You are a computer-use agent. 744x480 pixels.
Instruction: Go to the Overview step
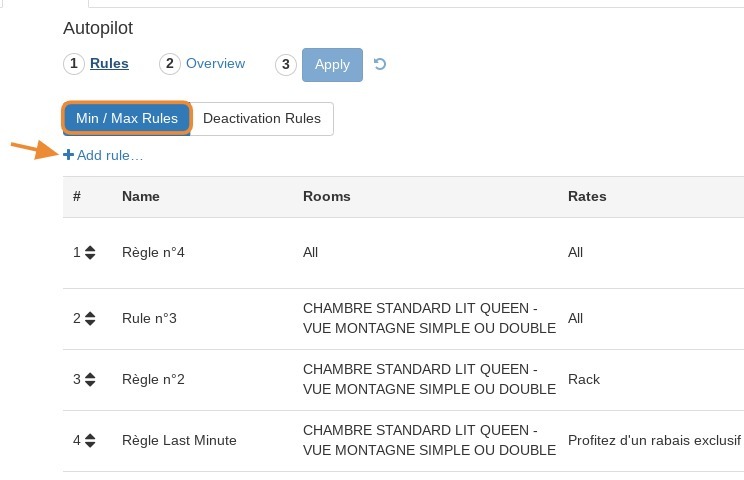coord(215,64)
